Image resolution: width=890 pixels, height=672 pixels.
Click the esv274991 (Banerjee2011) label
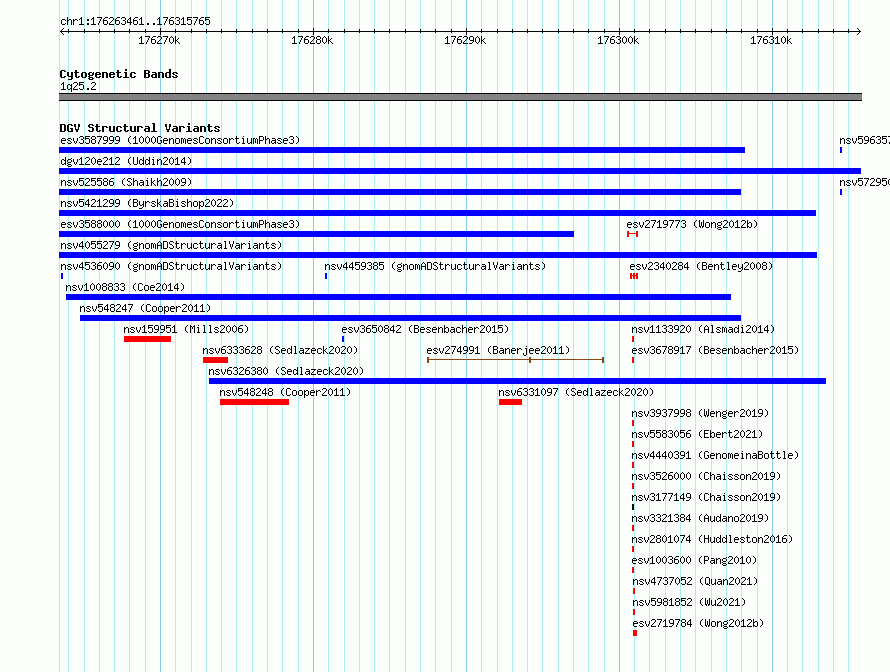(498, 350)
